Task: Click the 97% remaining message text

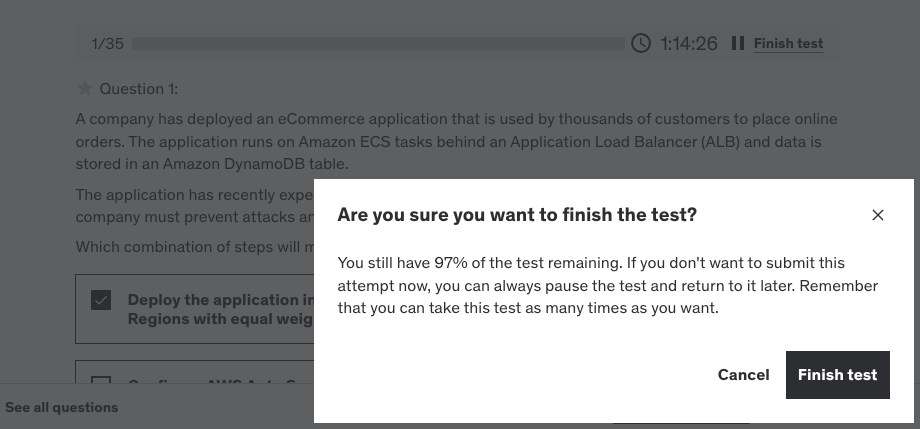Action: (607, 285)
